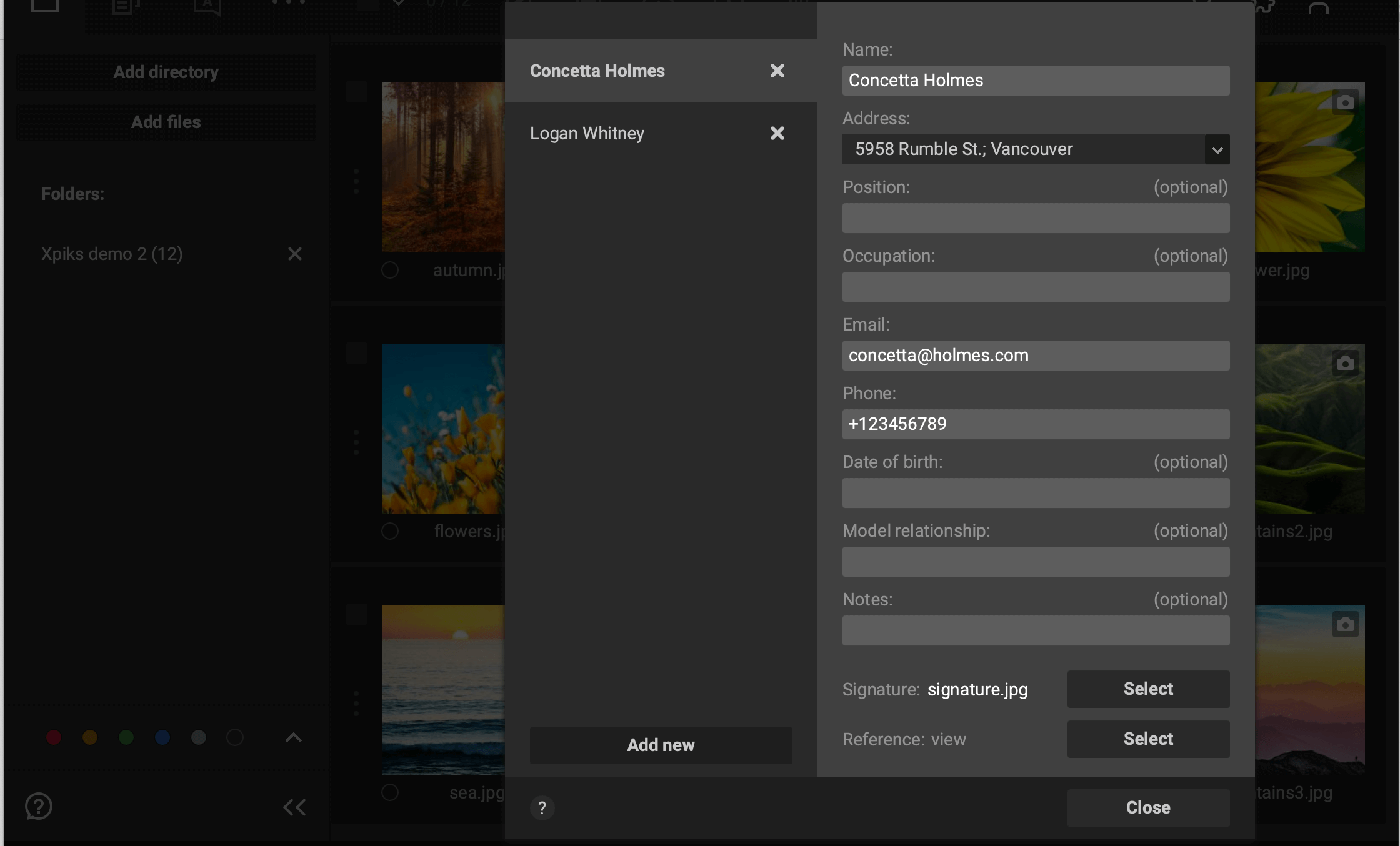The height and width of the screenshot is (846, 1400).
Task: Select Logan Whitney in model list
Action: point(587,133)
